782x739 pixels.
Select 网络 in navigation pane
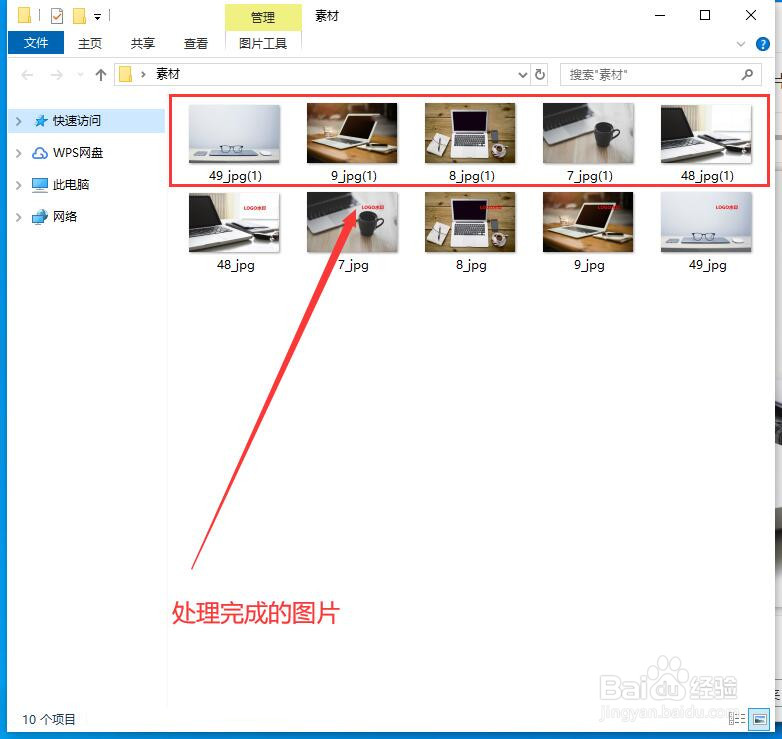65,216
